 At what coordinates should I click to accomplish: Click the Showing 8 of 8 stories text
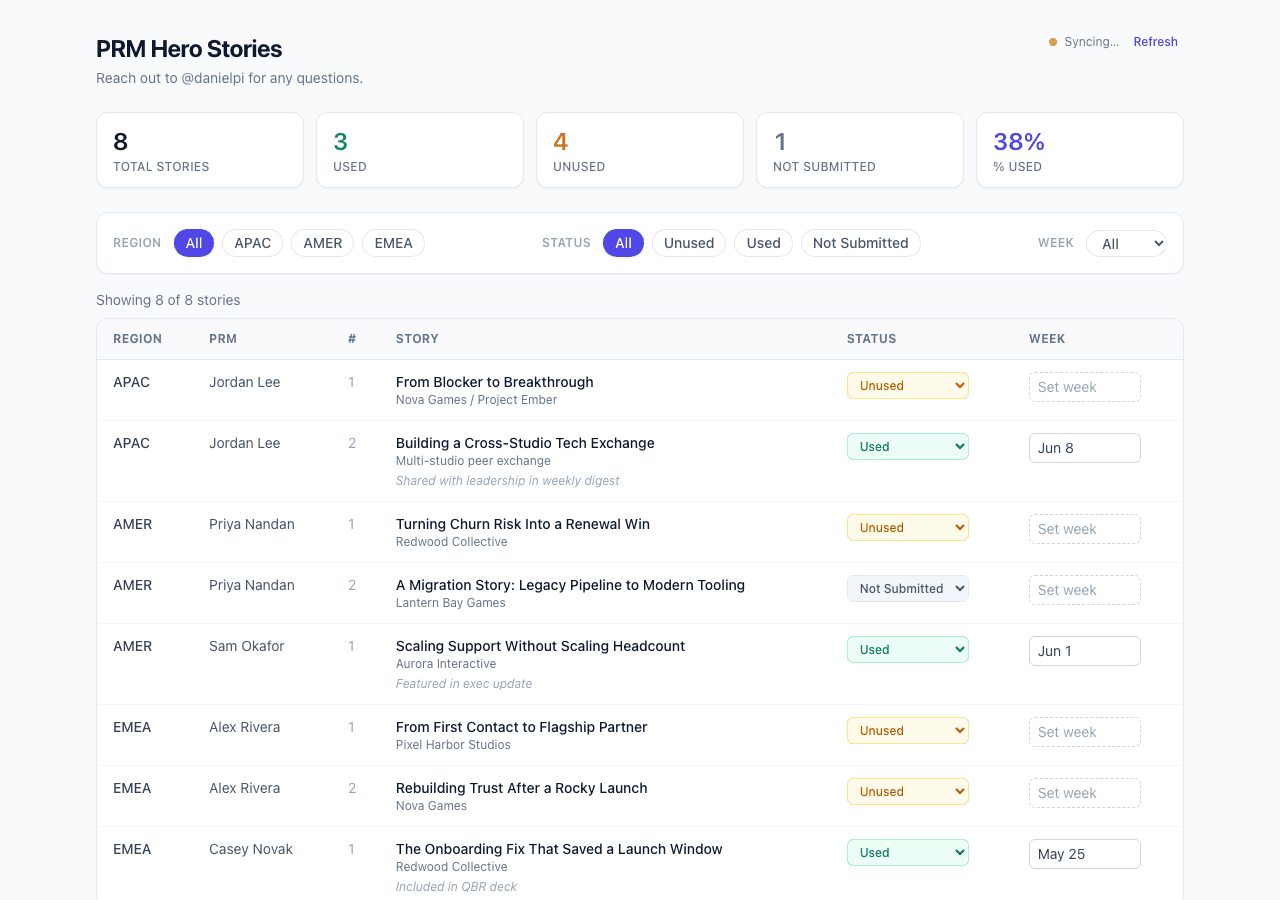(168, 300)
